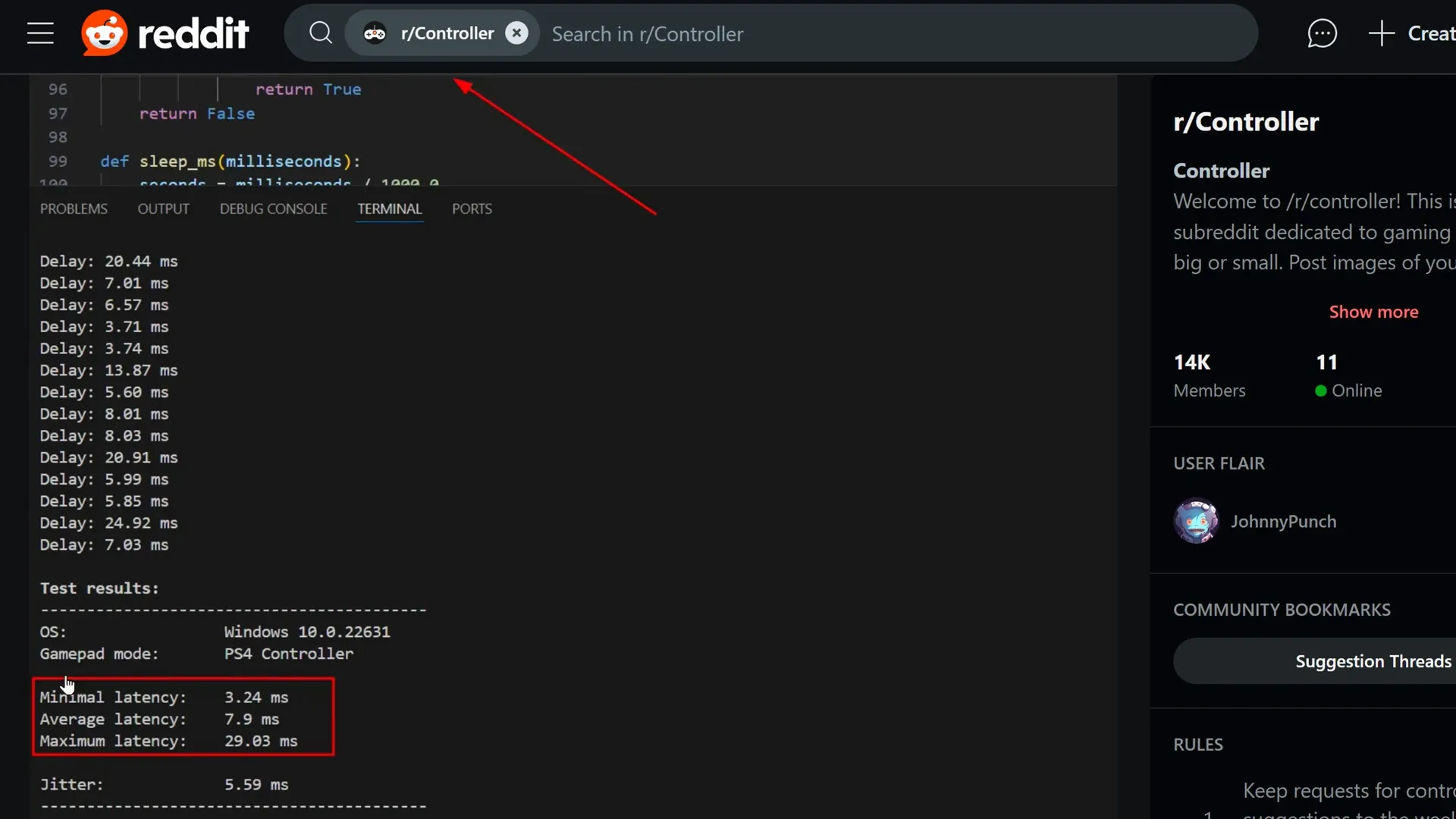The height and width of the screenshot is (819, 1456).
Task: Click the JohnnyPunch username
Action: point(1283,522)
